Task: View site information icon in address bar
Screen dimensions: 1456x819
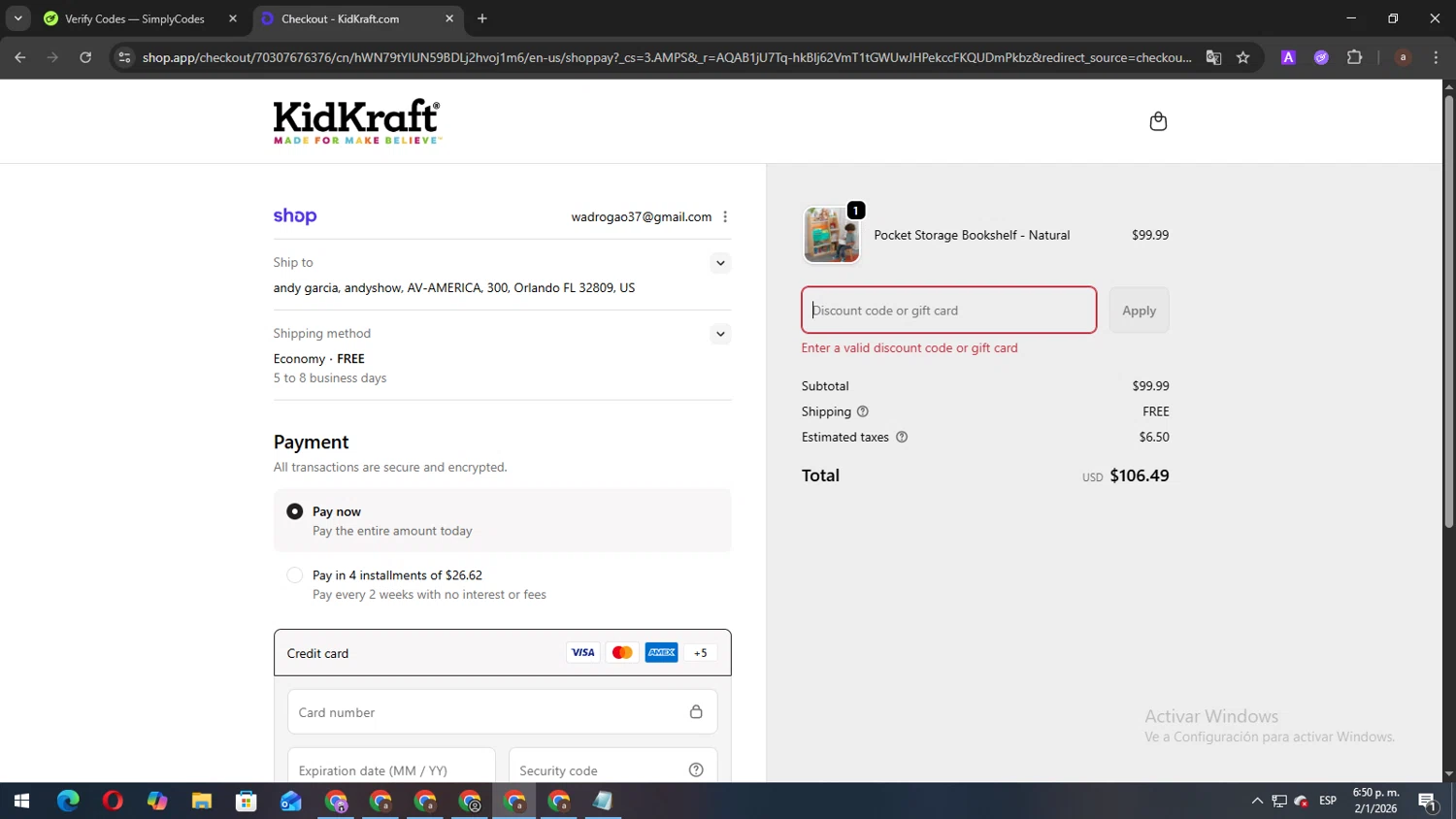Action: click(x=124, y=57)
